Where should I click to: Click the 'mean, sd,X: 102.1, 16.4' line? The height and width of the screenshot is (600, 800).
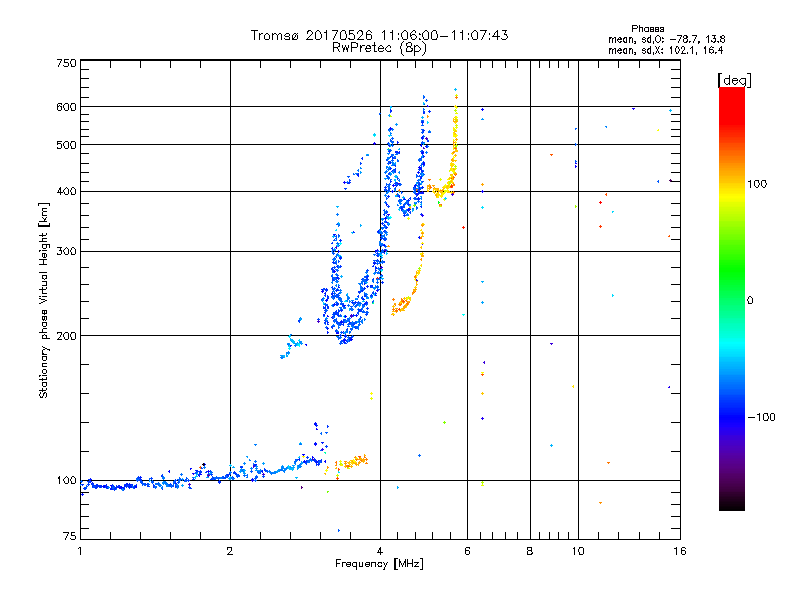(665, 50)
